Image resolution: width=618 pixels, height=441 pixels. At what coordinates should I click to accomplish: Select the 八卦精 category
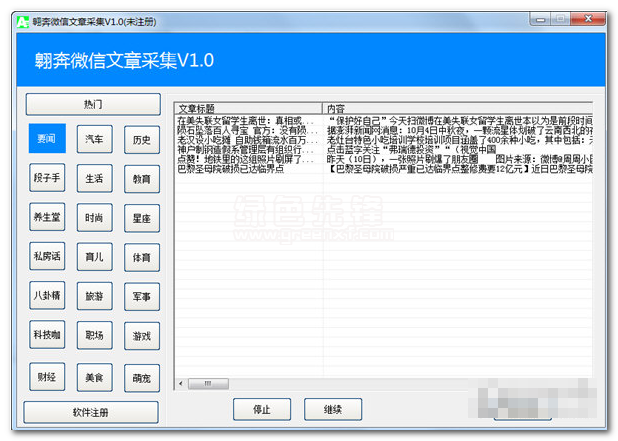point(47,295)
